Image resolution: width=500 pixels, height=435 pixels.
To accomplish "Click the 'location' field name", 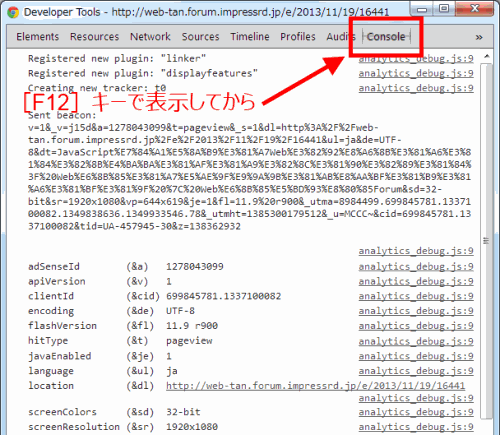I will coord(51,386).
